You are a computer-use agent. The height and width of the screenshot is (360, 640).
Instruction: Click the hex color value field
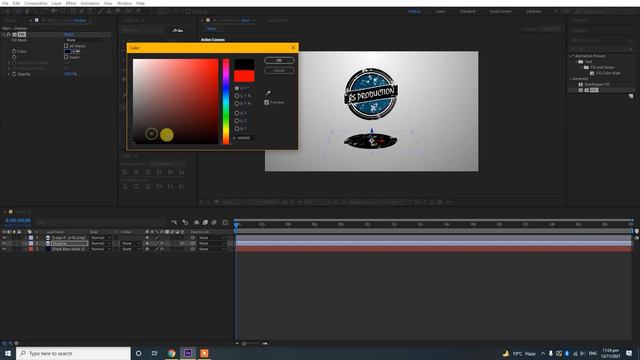246,138
